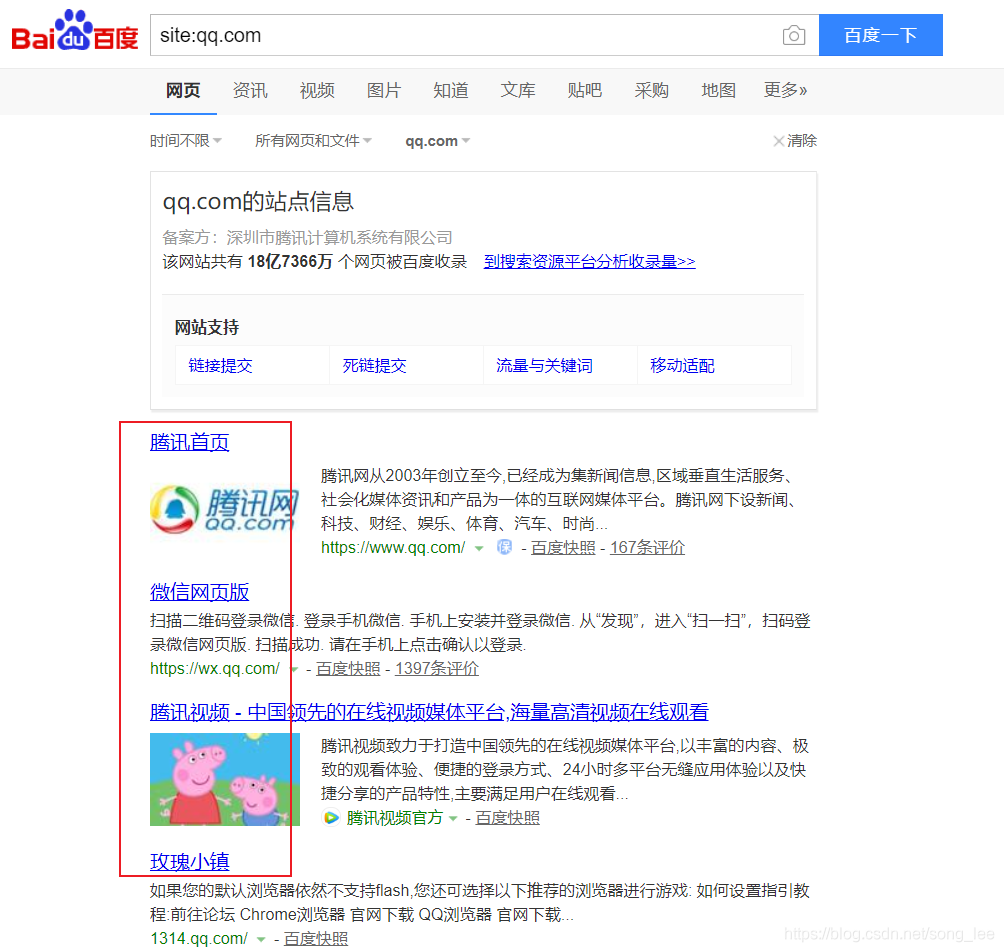The width and height of the screenshot is (1004, 952).
Task: Open the 更多» menu
Action: [x=785, y=90]
